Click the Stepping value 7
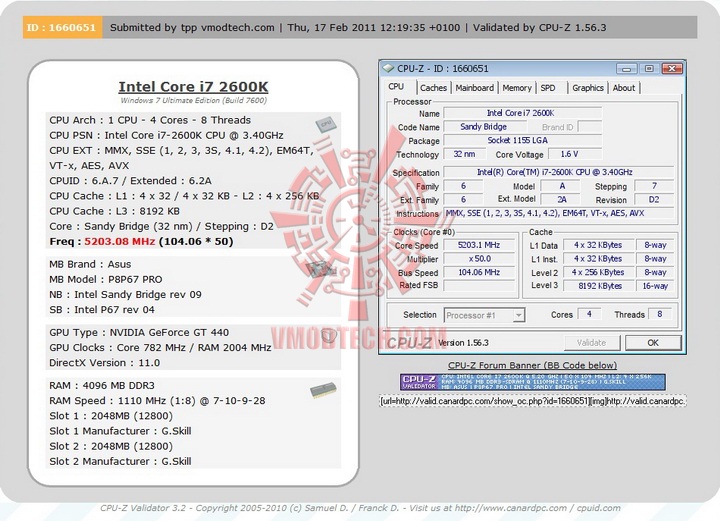 [x=654, y=186]
